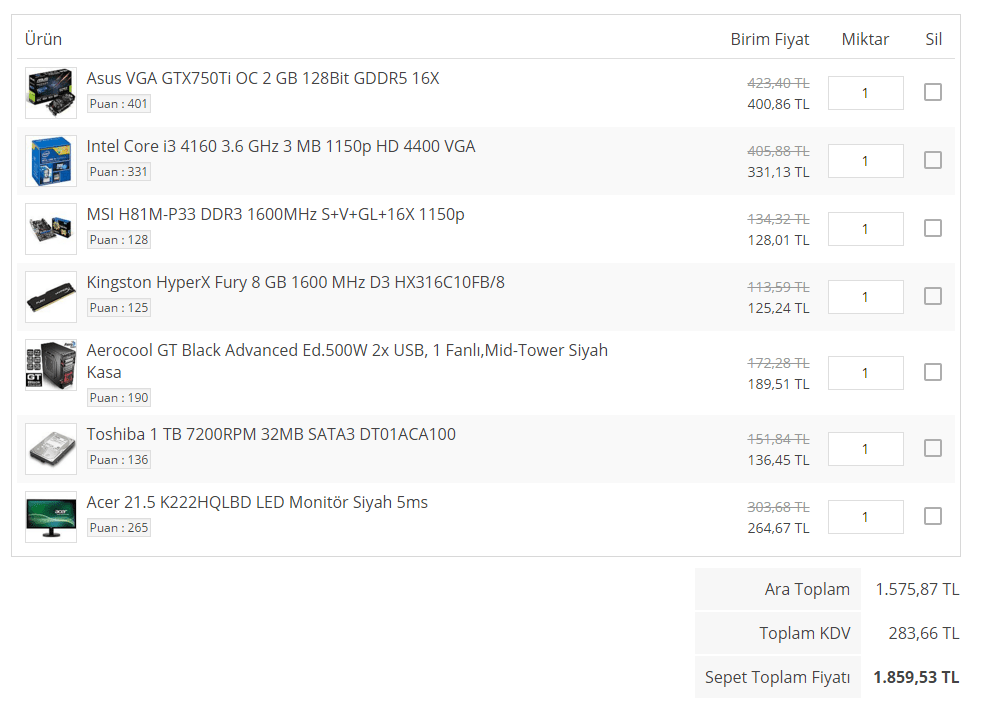Focus the quantity input for Toshiba 1 TB

[x=865, y=449]
